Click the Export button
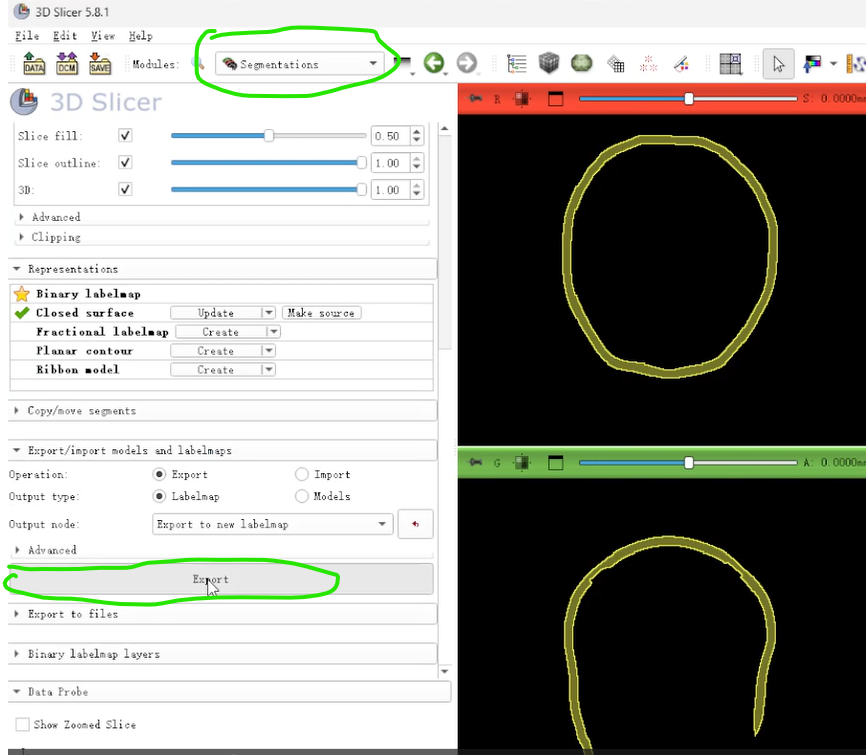The image size is (866, 755). (x=221, y=579)
